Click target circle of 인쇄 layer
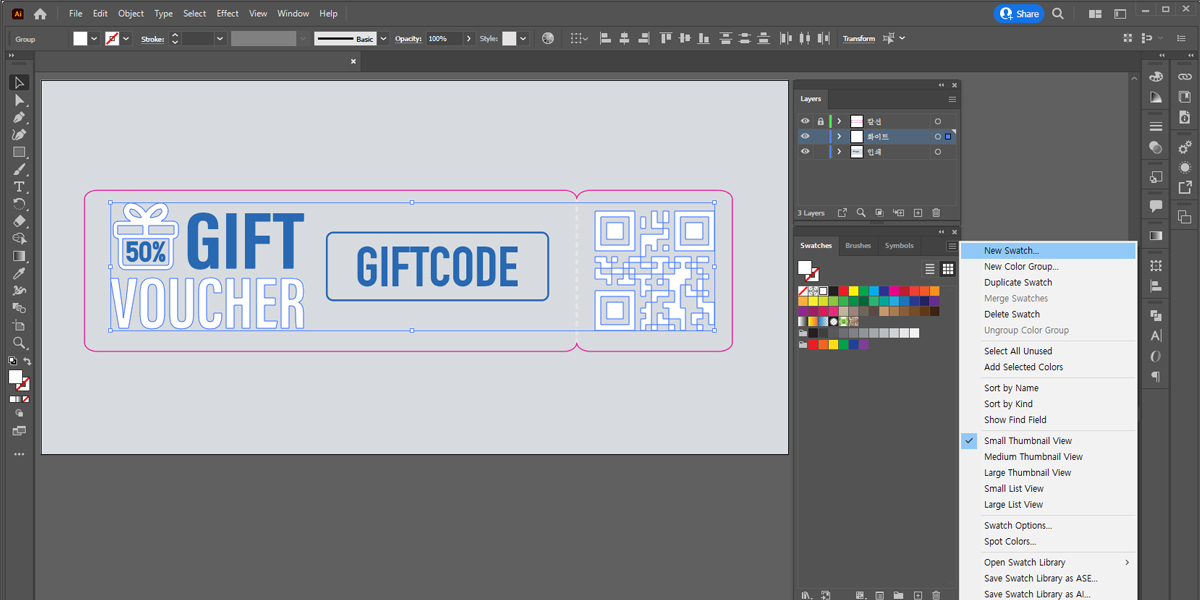Screen dimensions: 1200x600 [x=937, y=152]
